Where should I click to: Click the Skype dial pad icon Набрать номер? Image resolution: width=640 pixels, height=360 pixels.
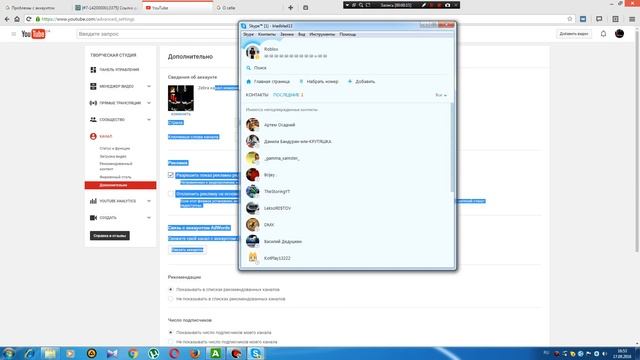coord(301,82)
